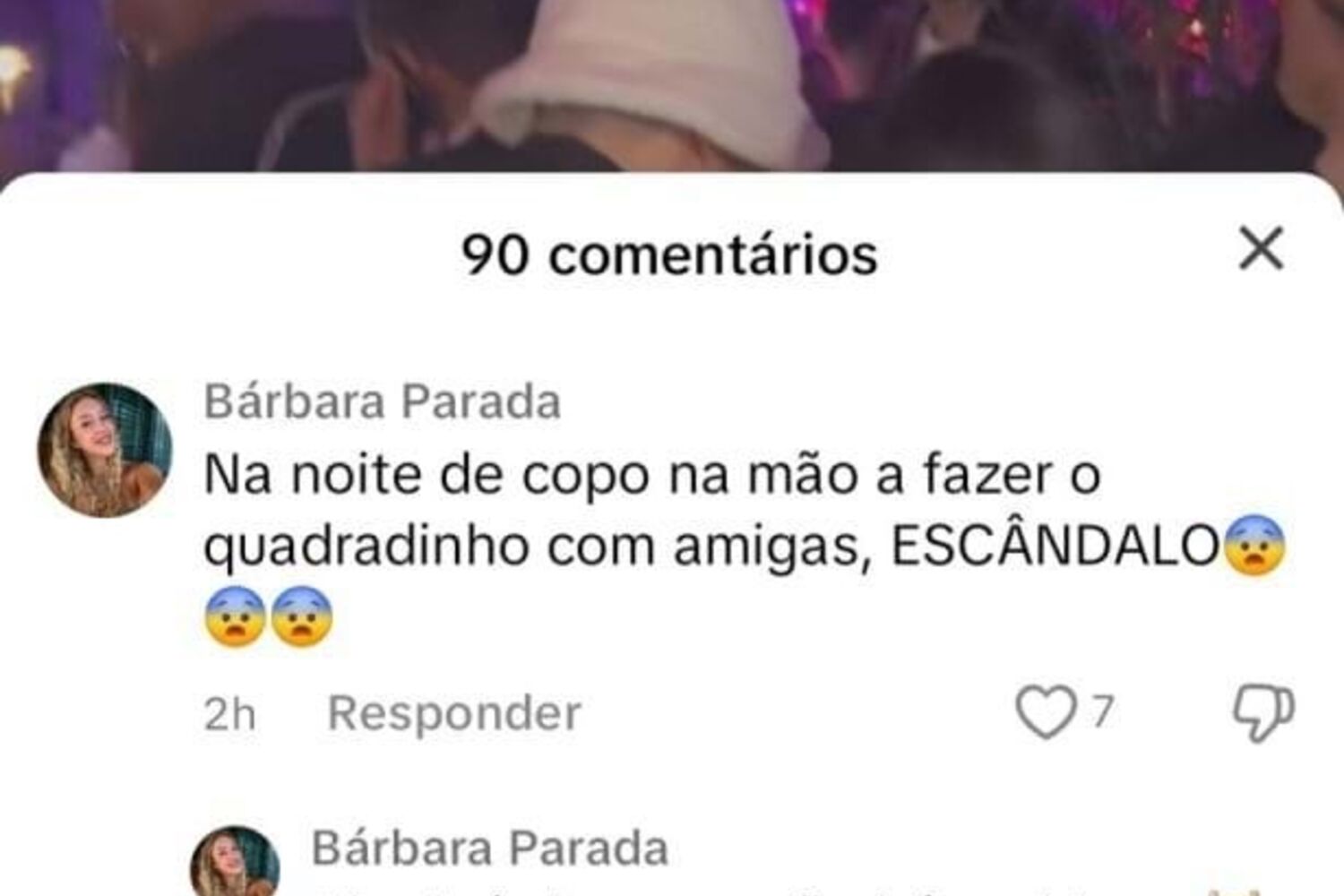Open Bárbara Parada's avatar on second comment

tap(236, 861)
